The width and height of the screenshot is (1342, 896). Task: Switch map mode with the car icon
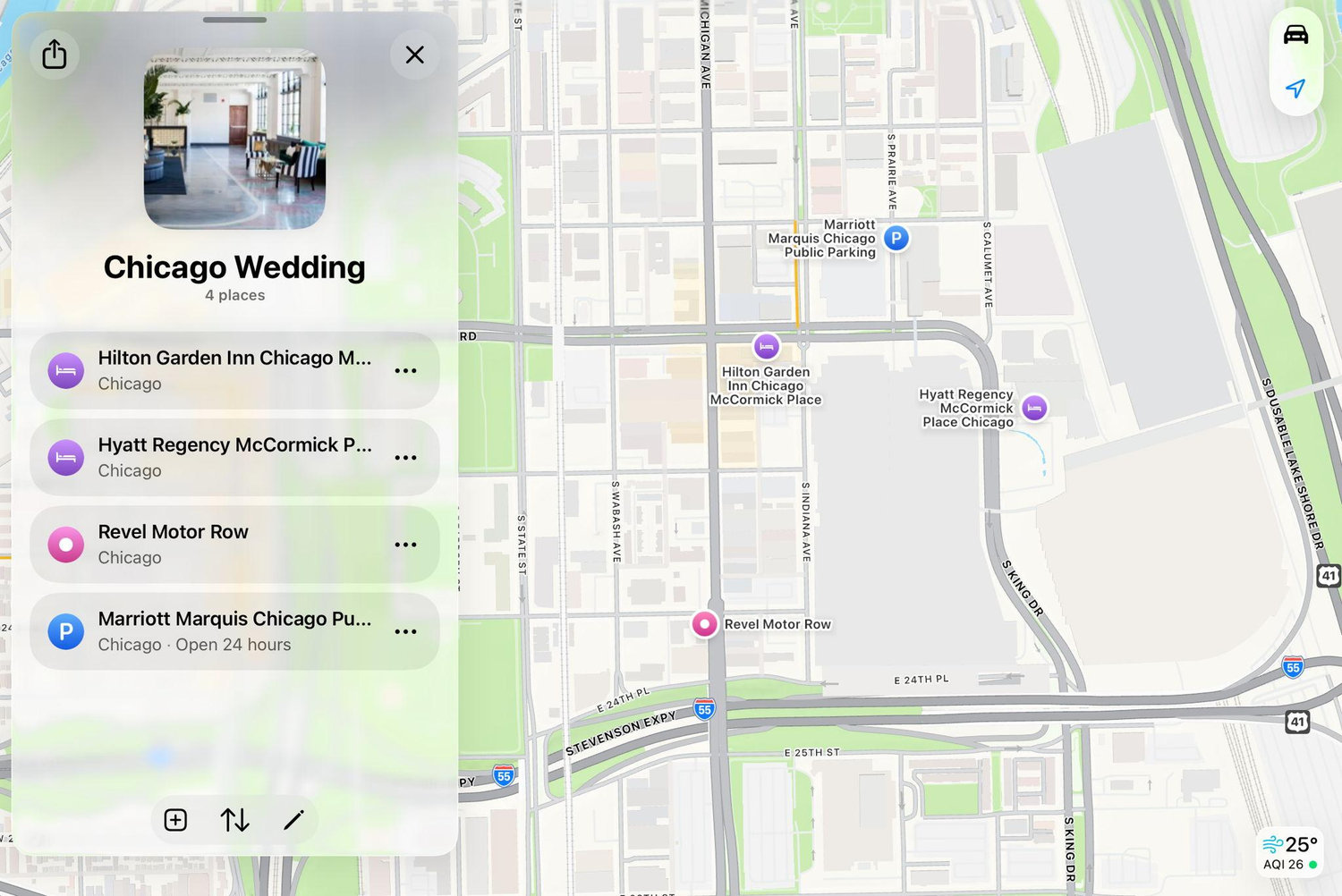click(1295, 35)
